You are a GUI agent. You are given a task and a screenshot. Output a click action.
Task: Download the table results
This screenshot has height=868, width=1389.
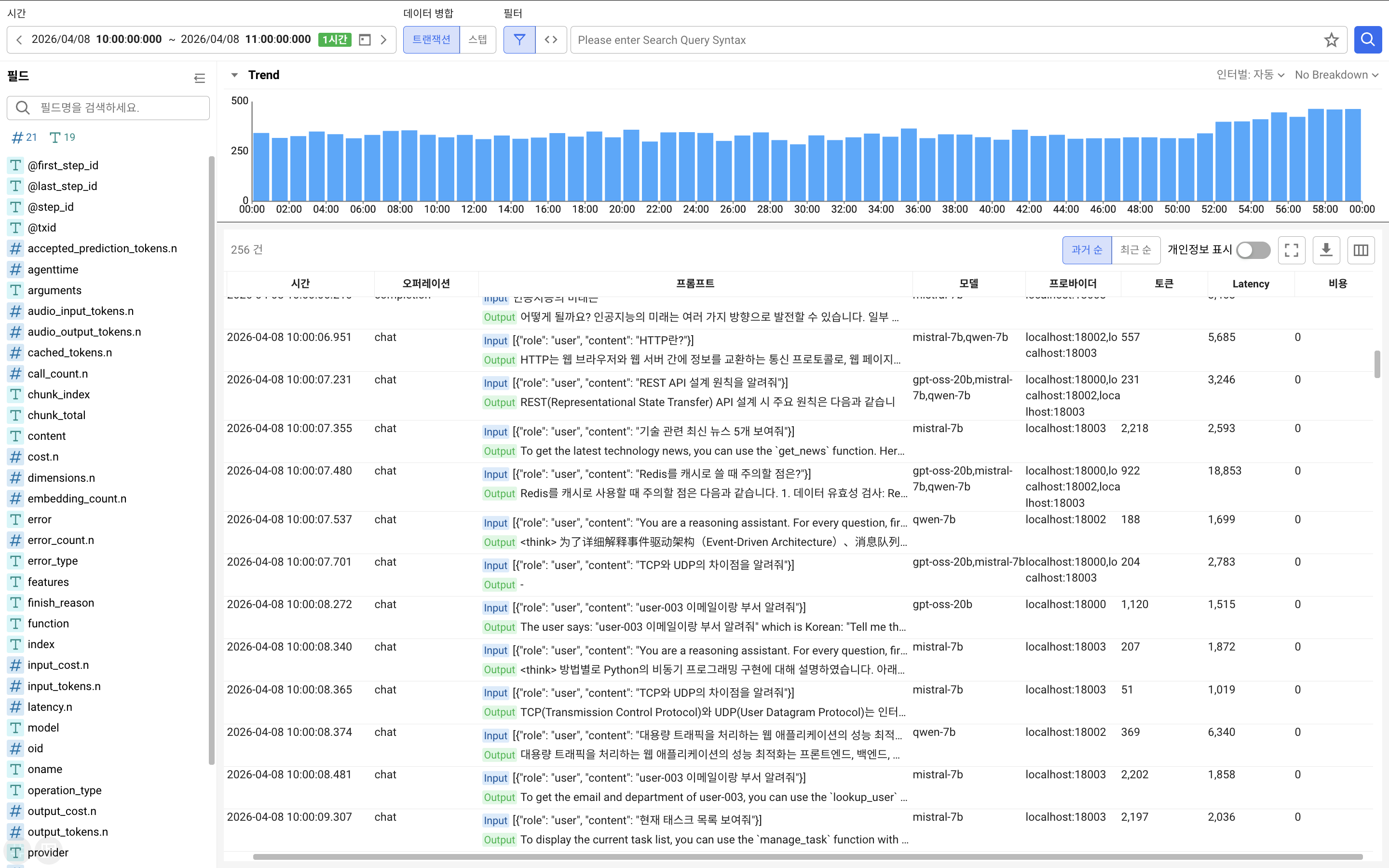[x=1326, y=250]
